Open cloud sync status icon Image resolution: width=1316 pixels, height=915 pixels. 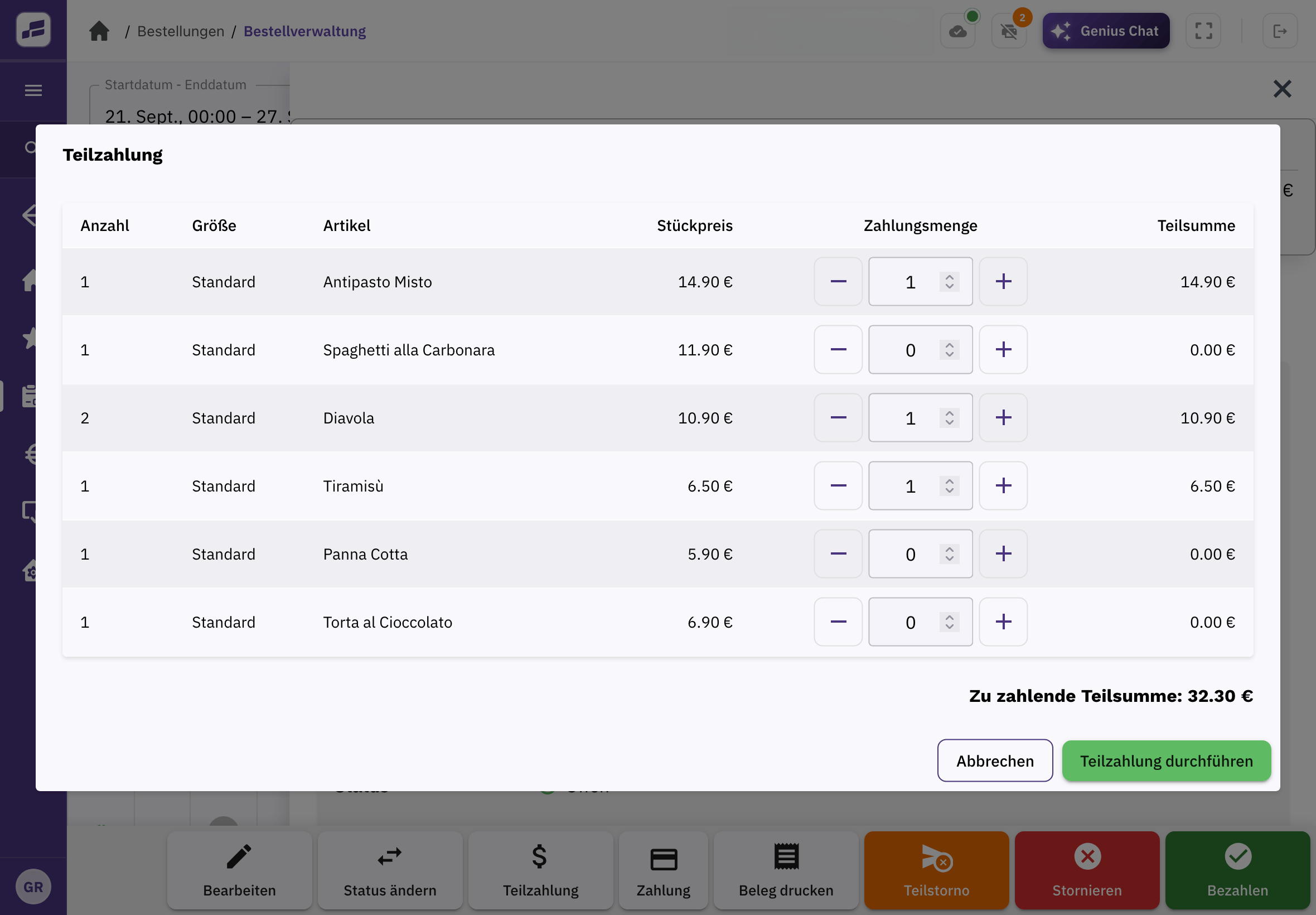[957, 31]
